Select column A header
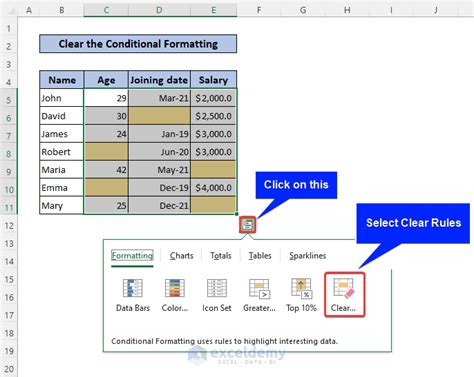 click(x=29, y=10)
